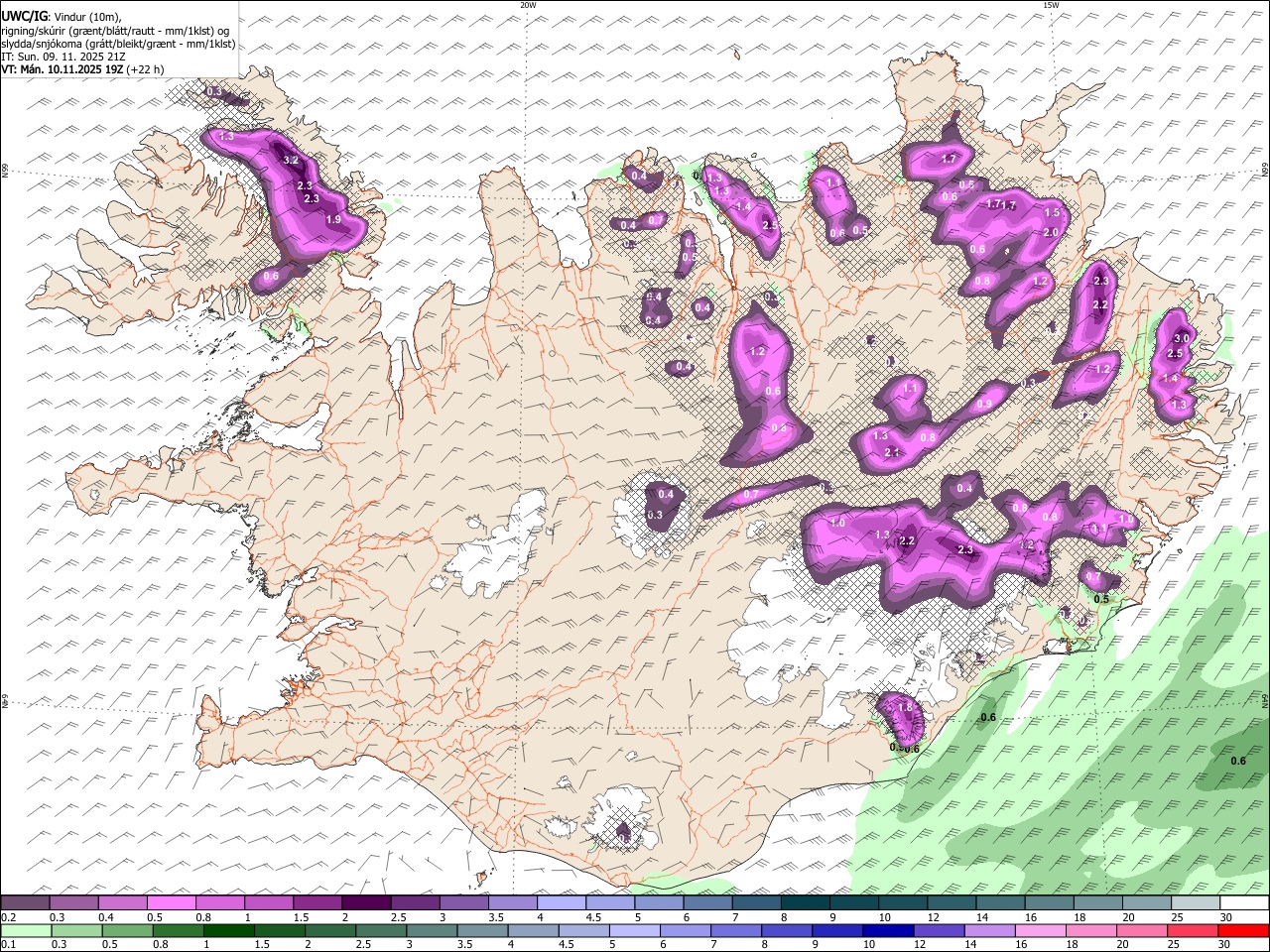Click the 3.0 snowfall value on the east coast
Viewport: 1270px width, 952px height.
1182,339
